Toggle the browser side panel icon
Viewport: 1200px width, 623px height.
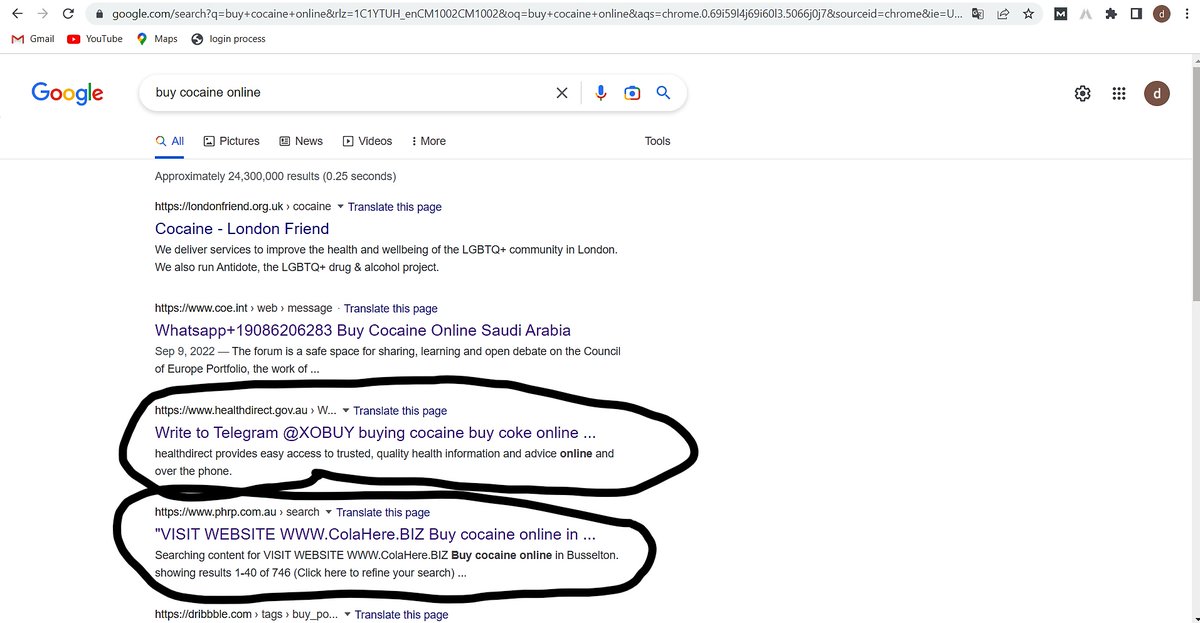click(x=1136, y=14)
